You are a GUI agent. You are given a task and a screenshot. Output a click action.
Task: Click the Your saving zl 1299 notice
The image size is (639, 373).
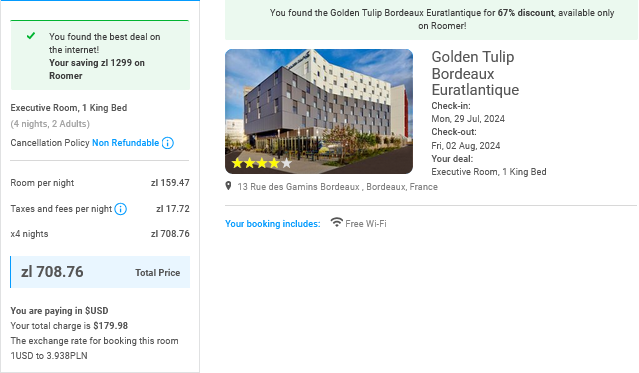pos(97,69)
